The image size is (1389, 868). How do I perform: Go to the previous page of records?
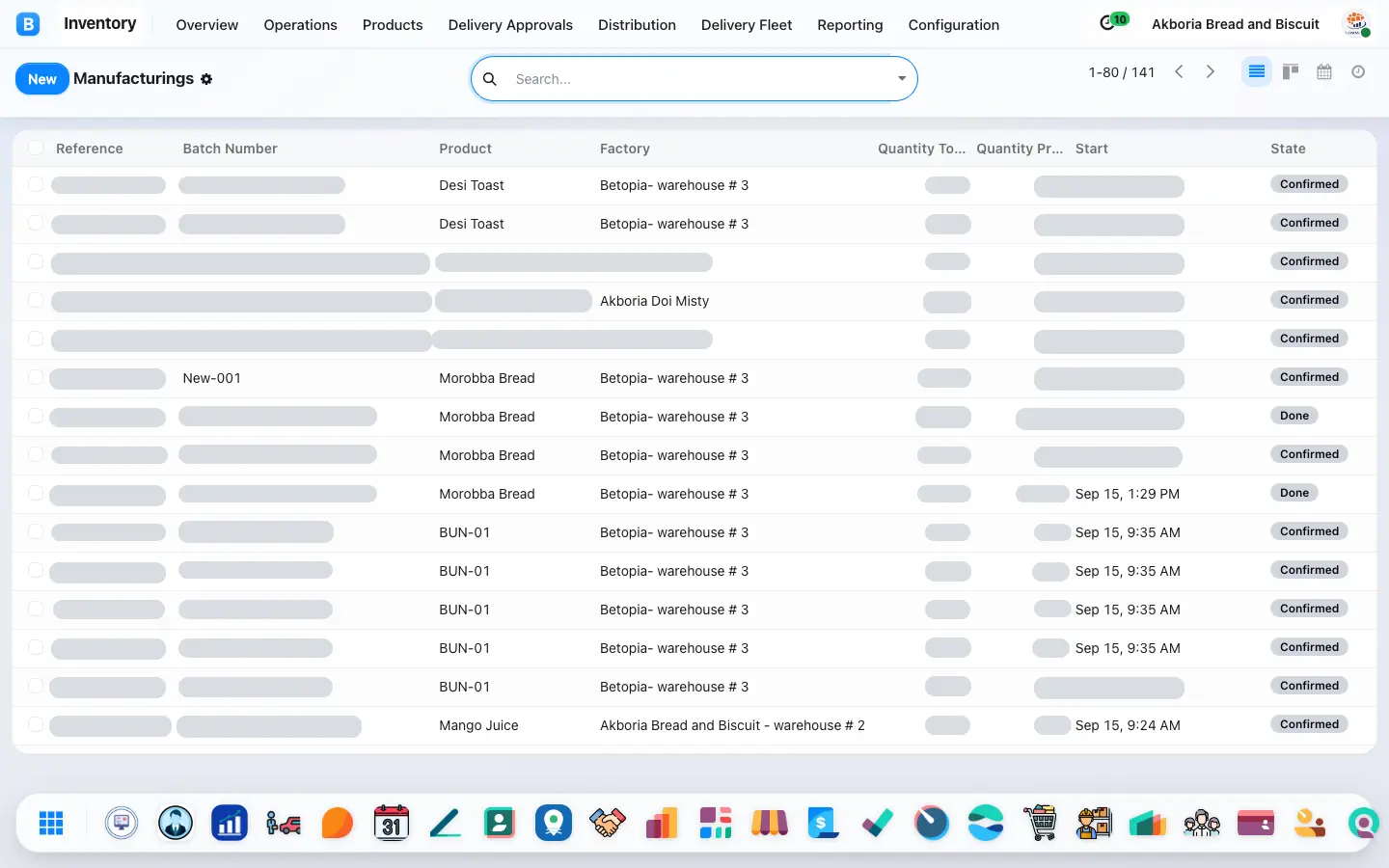(x=1179, y=71)
